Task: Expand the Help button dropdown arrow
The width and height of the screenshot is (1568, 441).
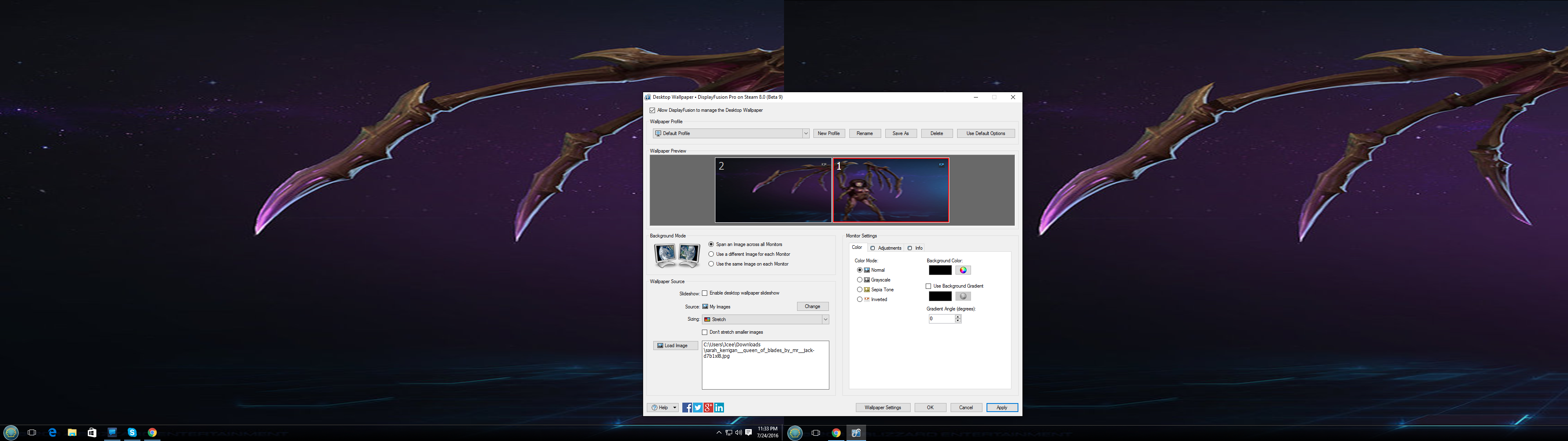Action: [675, 408]
